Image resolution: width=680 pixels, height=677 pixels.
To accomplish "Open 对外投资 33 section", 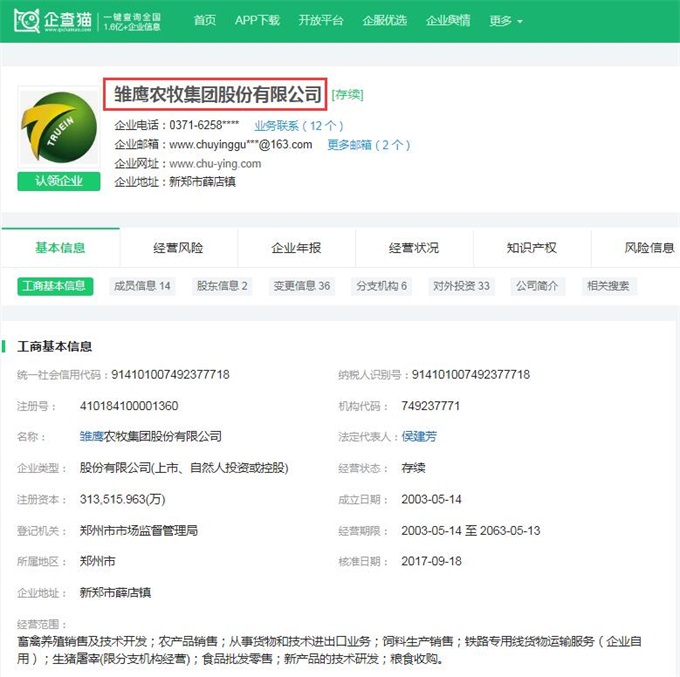I will point(461,286).
